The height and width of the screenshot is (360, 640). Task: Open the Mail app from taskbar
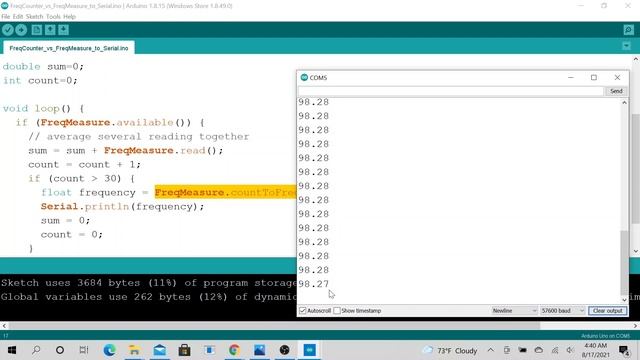(160, 350)
